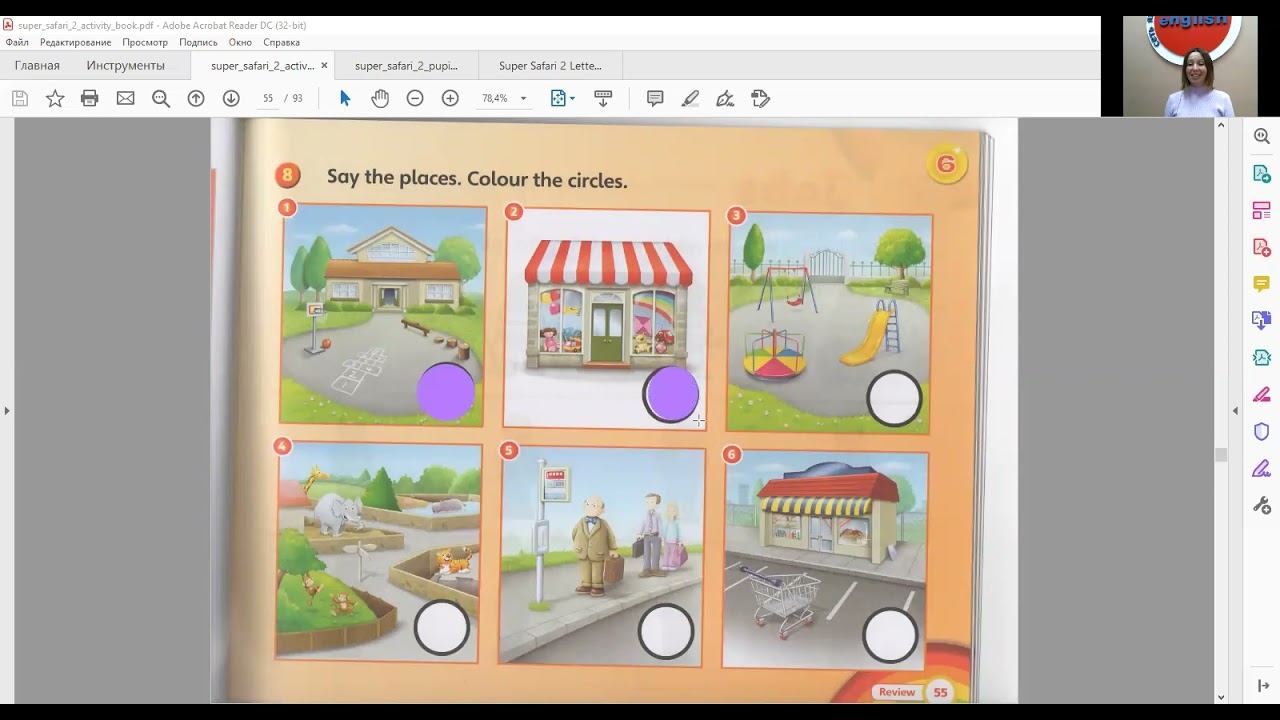The width and height of the screenshot is (1280, 720).
Task: Click the vertical scrollbar down arrow
Action: pos(1221,697)
